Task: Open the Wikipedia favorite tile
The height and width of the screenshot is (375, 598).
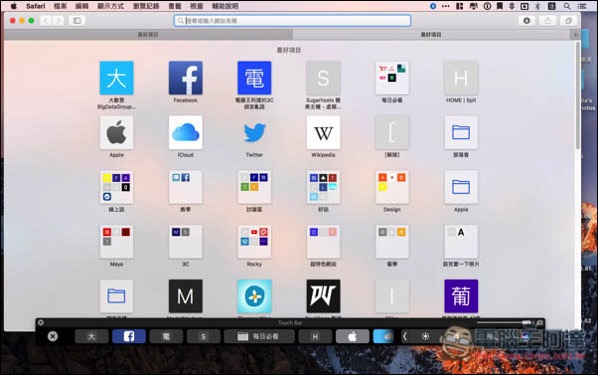Action: pos(323,132)
